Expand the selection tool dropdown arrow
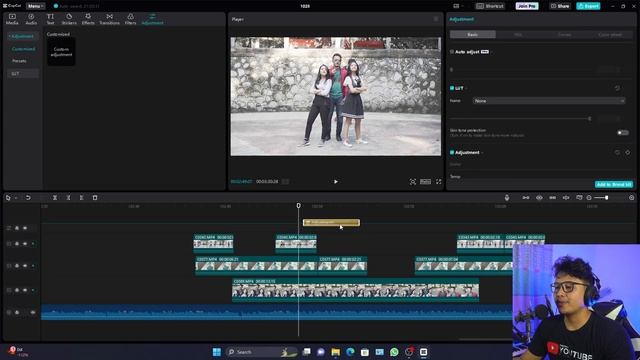The height and width of the screenshot is (360, 640). (x=16, y=198)
